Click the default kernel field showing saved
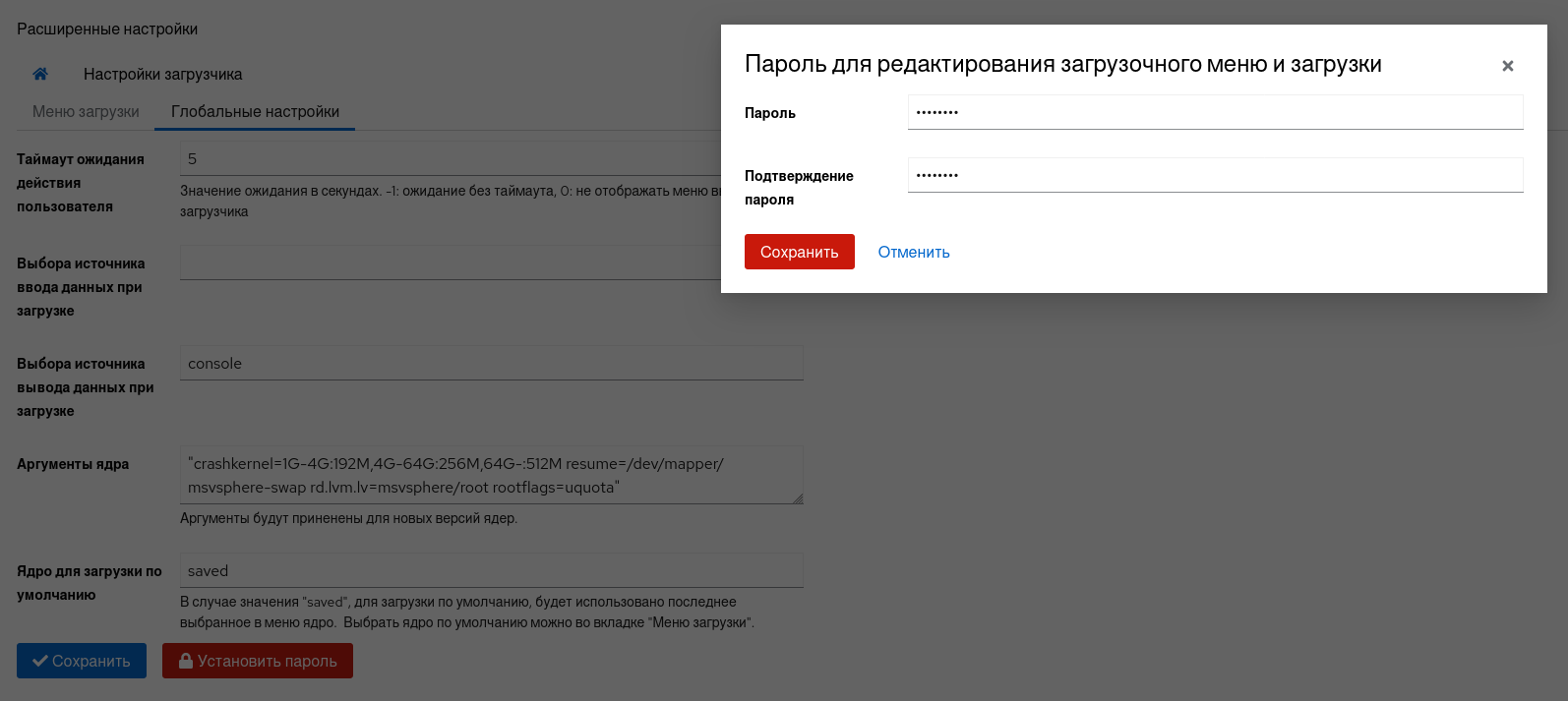The width and height of the screenshot is (1568, 701). coord(491,571)
